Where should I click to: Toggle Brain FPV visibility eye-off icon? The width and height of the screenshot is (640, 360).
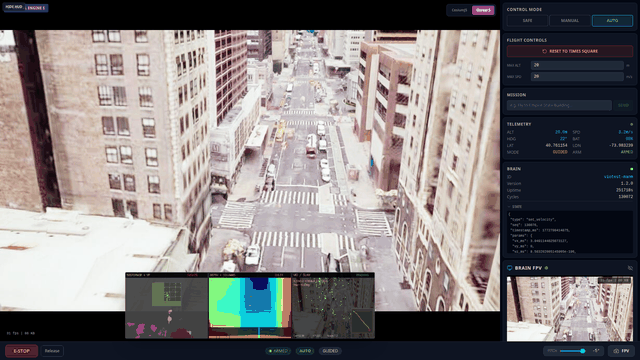point(630,268)
